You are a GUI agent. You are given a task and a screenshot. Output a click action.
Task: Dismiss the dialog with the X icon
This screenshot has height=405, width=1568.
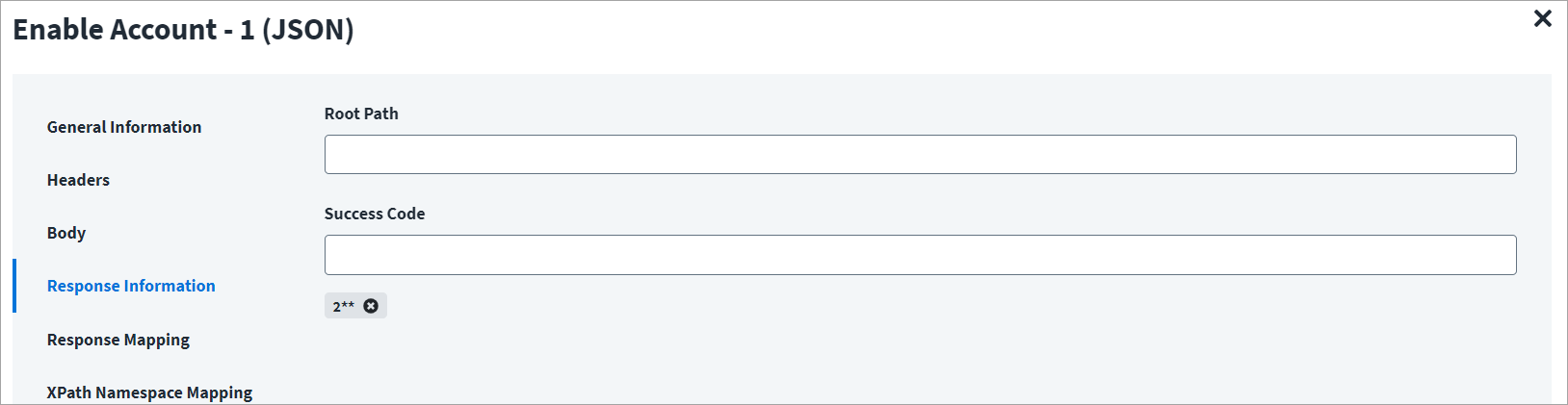click(1542, 18)
